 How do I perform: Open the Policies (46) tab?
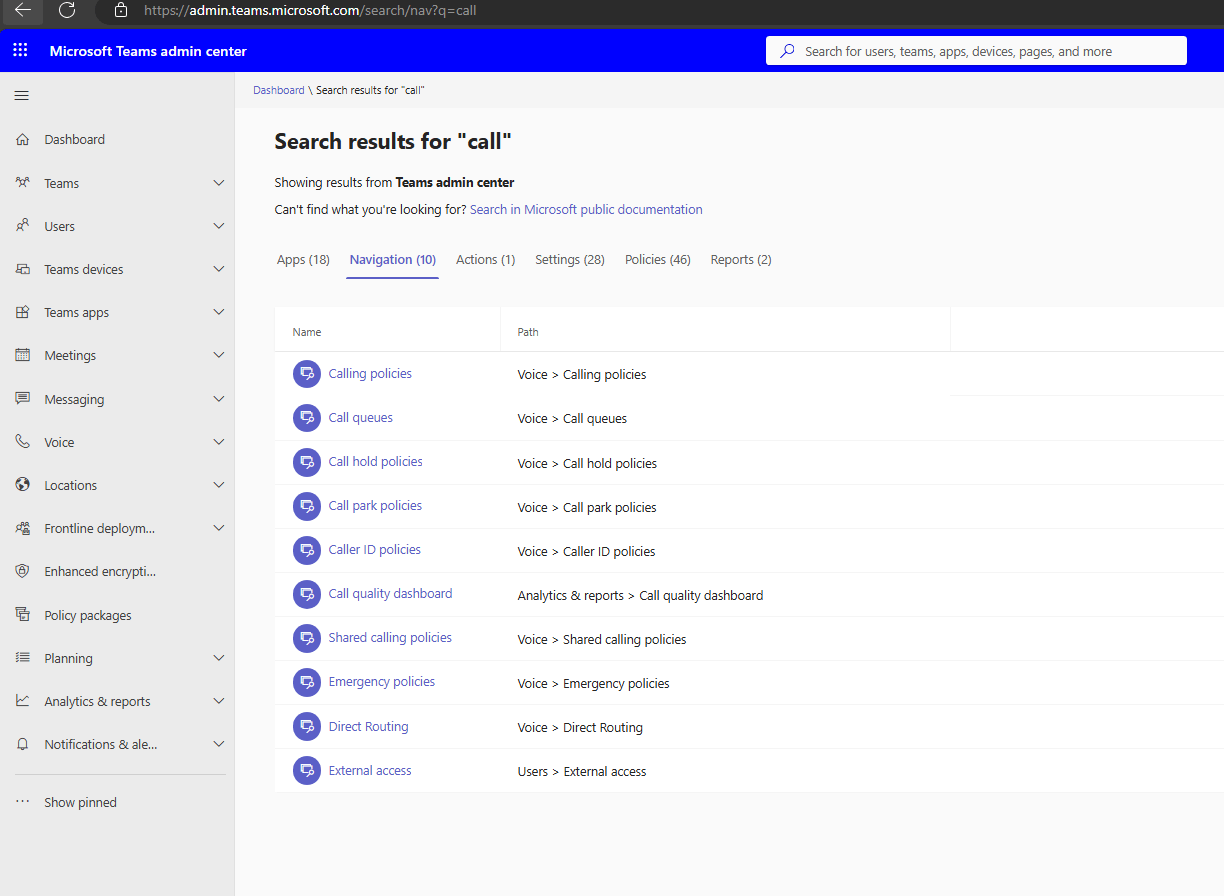(x=658, y=259)
